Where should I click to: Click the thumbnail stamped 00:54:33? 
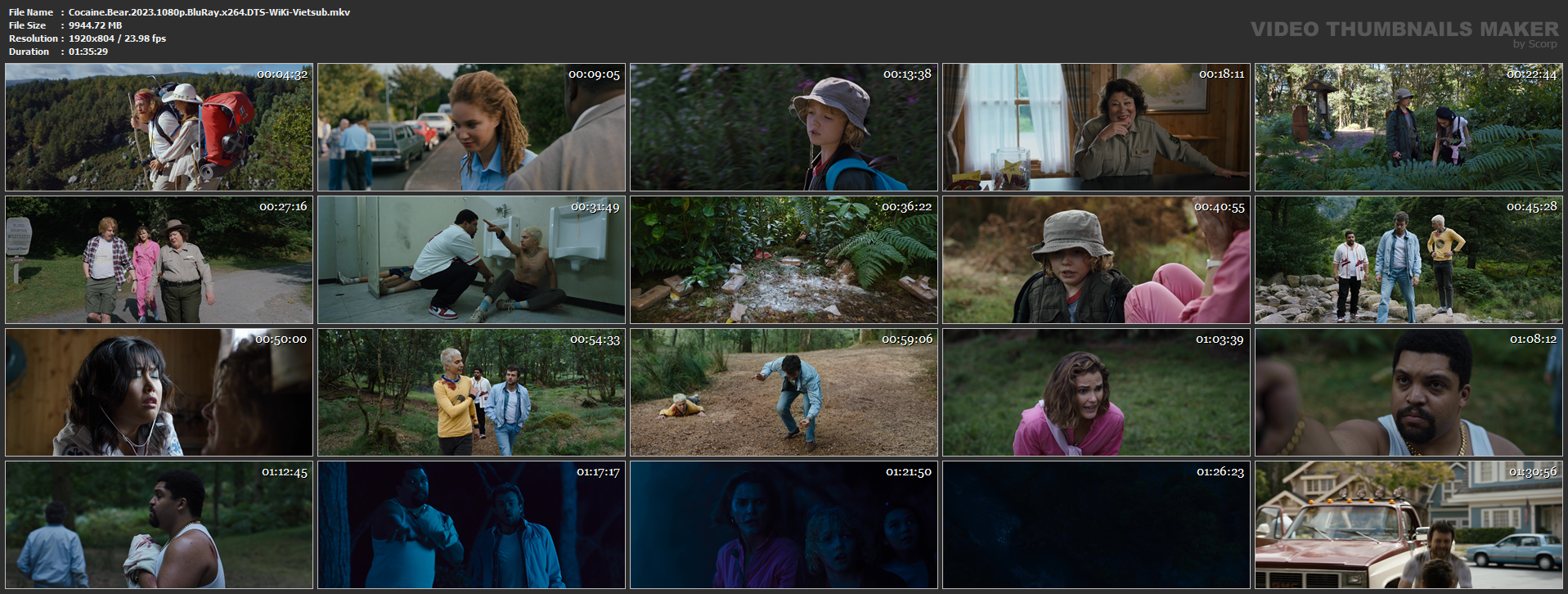471,393
